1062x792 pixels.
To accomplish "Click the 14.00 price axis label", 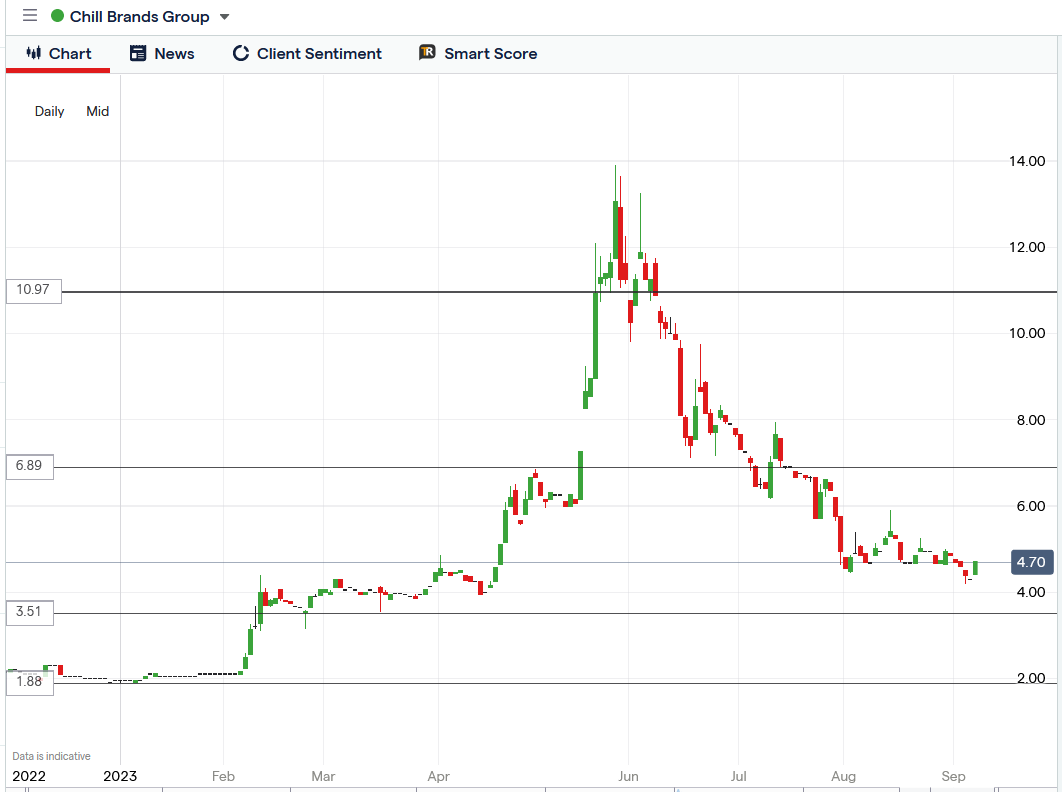I will (x=1027, y=161).
